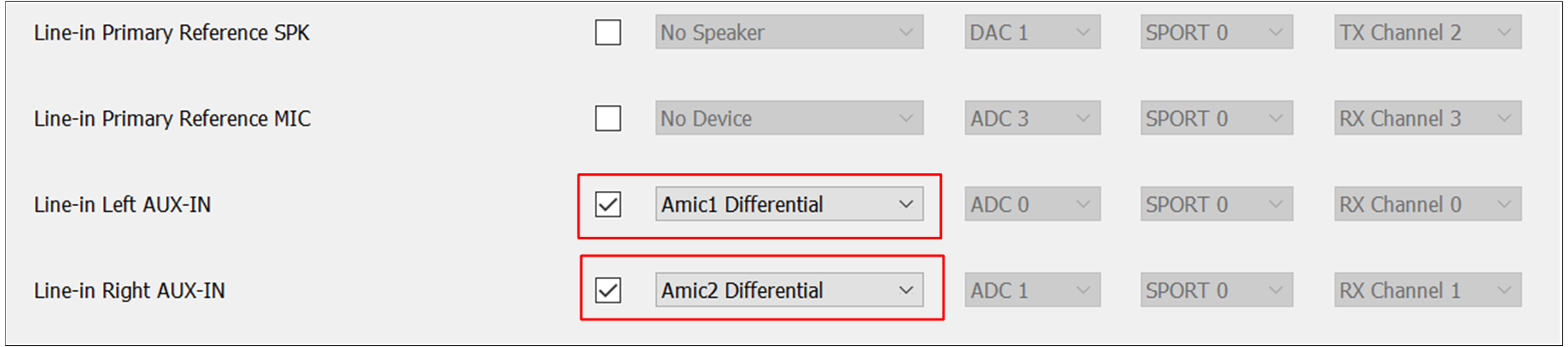This screenshot has width=1568, height=347.
Task: Enable Line-in Primary Reference SPK checkbox
Action: point(608,33)
